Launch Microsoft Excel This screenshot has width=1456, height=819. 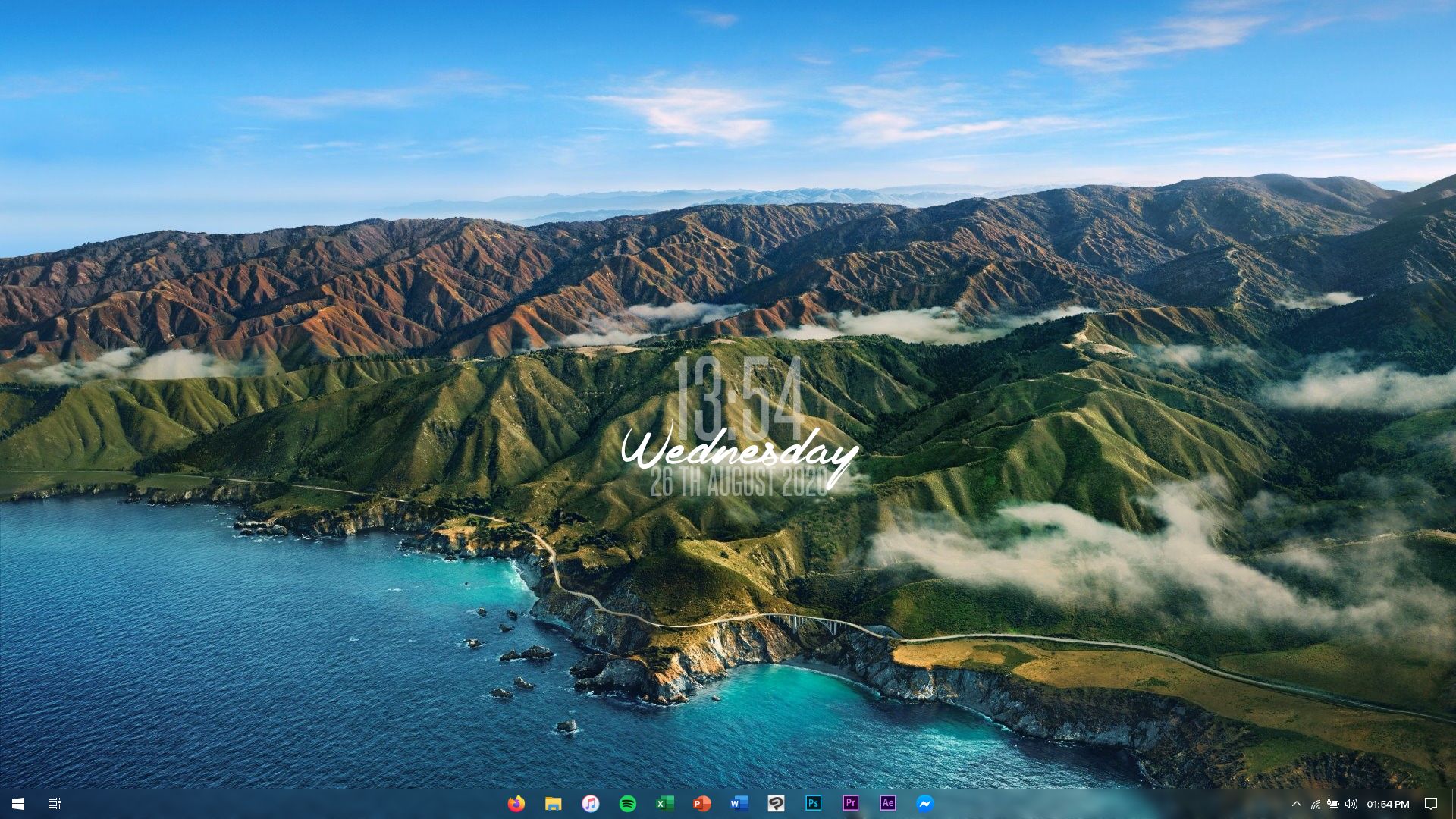664,804
